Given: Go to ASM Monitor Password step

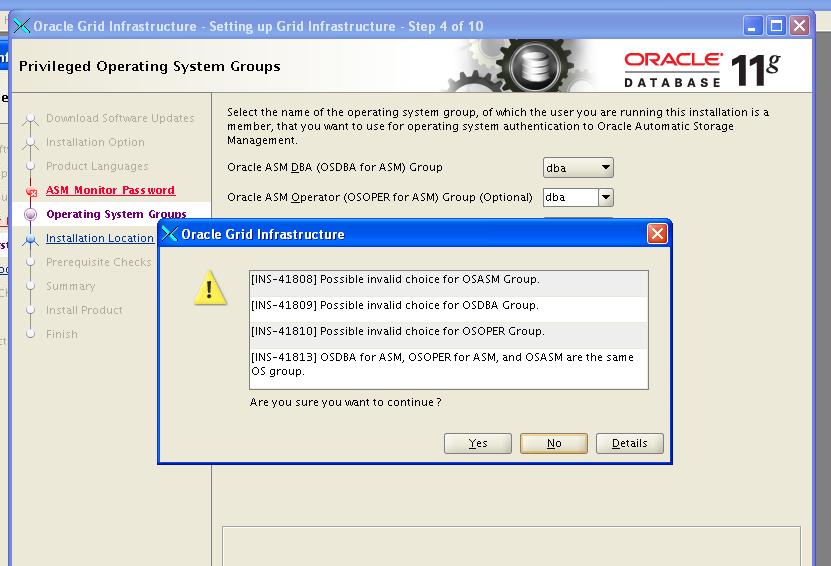Looking at the screenshot, I should coord(110,190).
